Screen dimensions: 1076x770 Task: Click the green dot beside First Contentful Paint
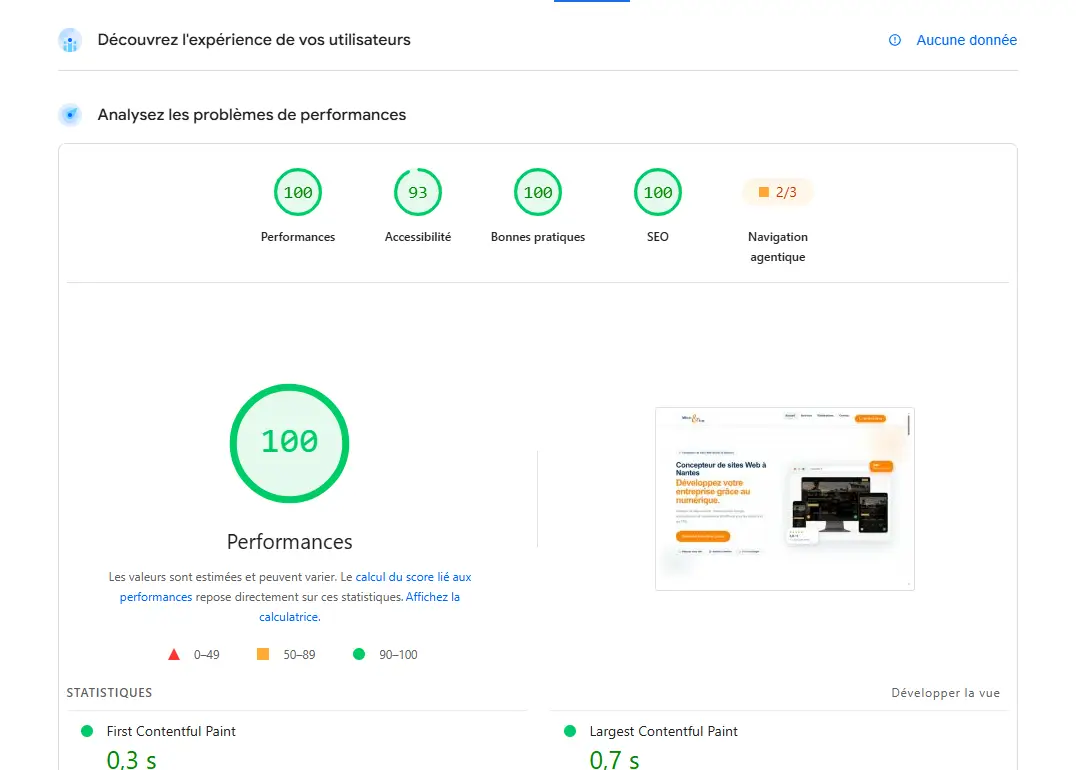click(x=87, y=731)
